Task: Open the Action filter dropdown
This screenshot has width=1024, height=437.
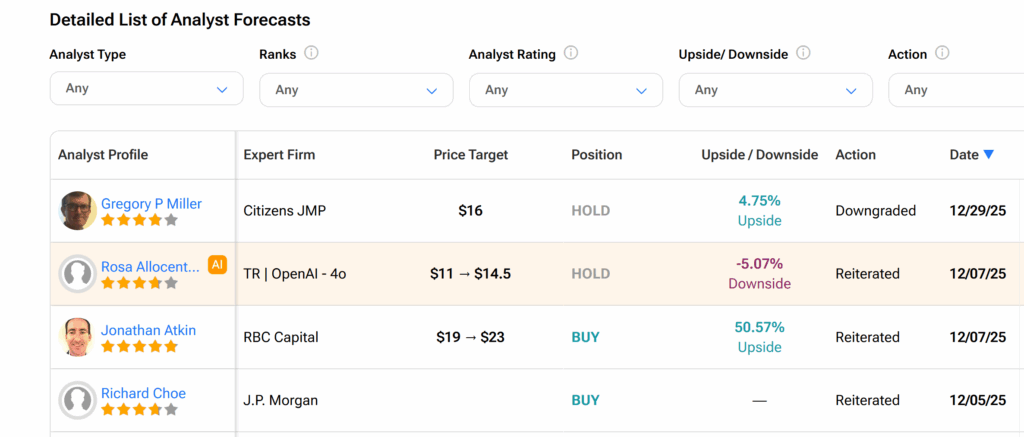Action: coord(955,90)
